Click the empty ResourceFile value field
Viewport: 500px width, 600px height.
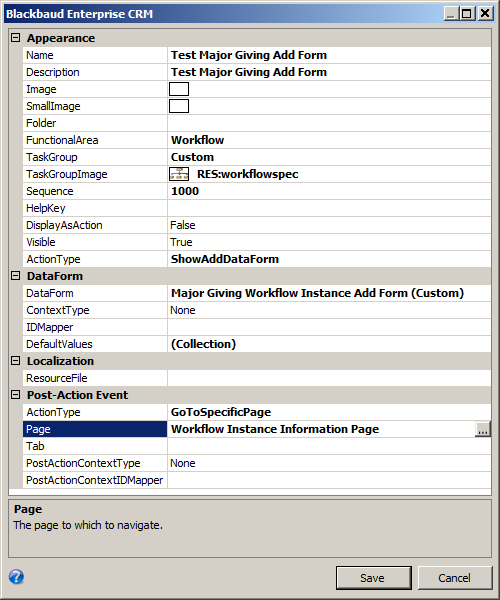tap(329, 378)
